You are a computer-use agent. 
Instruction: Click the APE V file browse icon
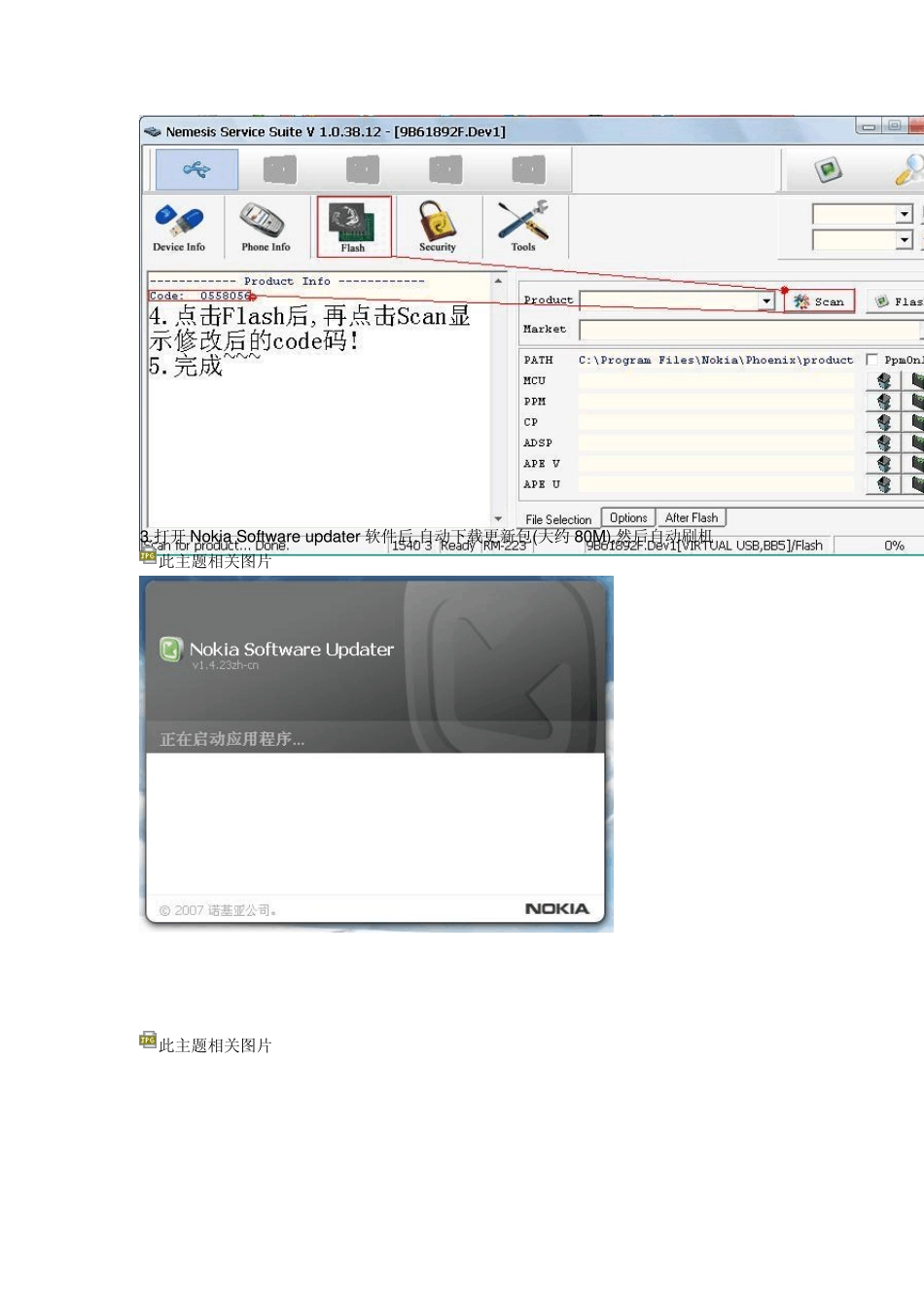(x=883, y=464)
